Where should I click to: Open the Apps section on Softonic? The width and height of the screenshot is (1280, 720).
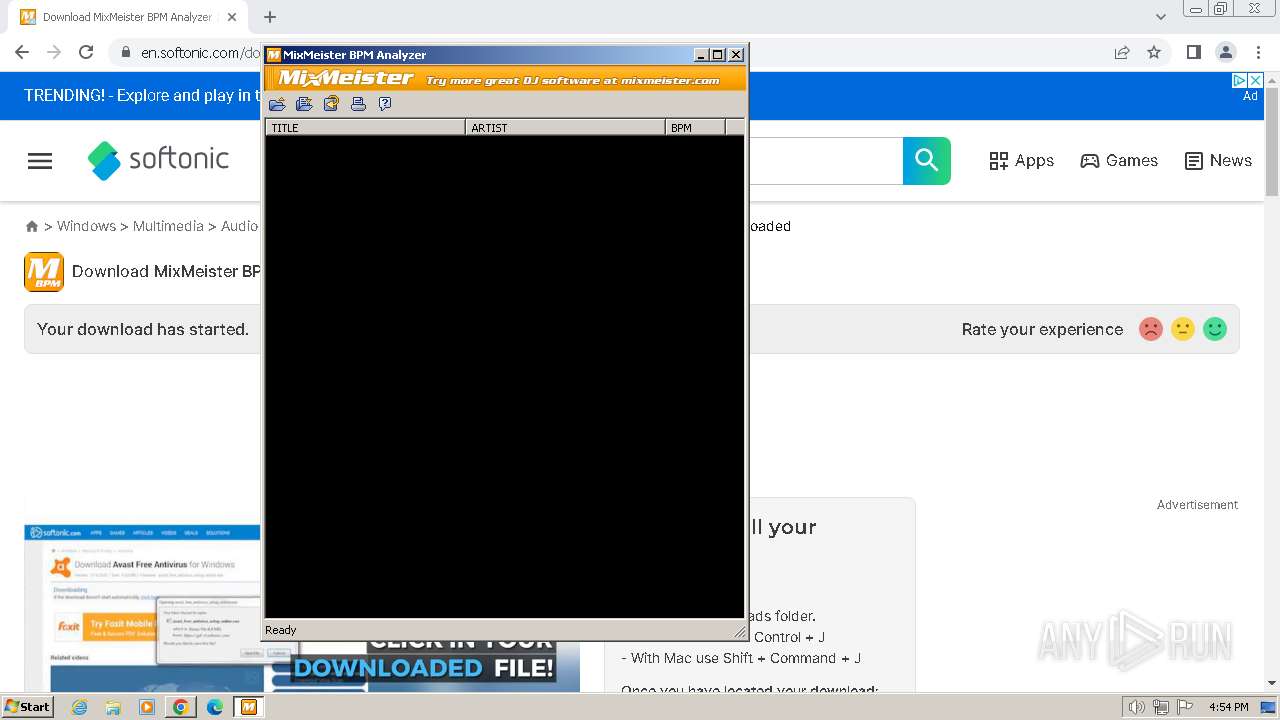point(1022,161)
